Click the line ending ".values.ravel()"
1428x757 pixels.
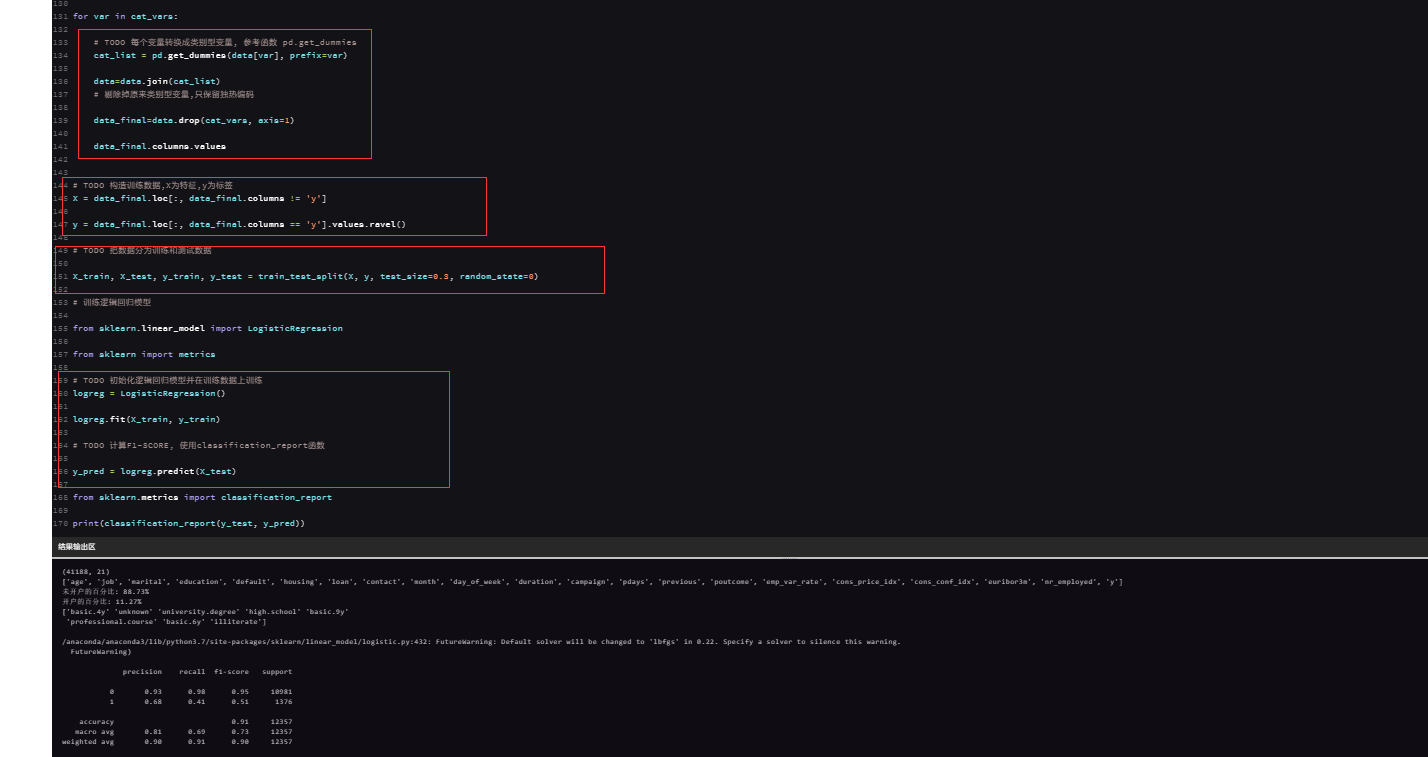click(240, 224)
